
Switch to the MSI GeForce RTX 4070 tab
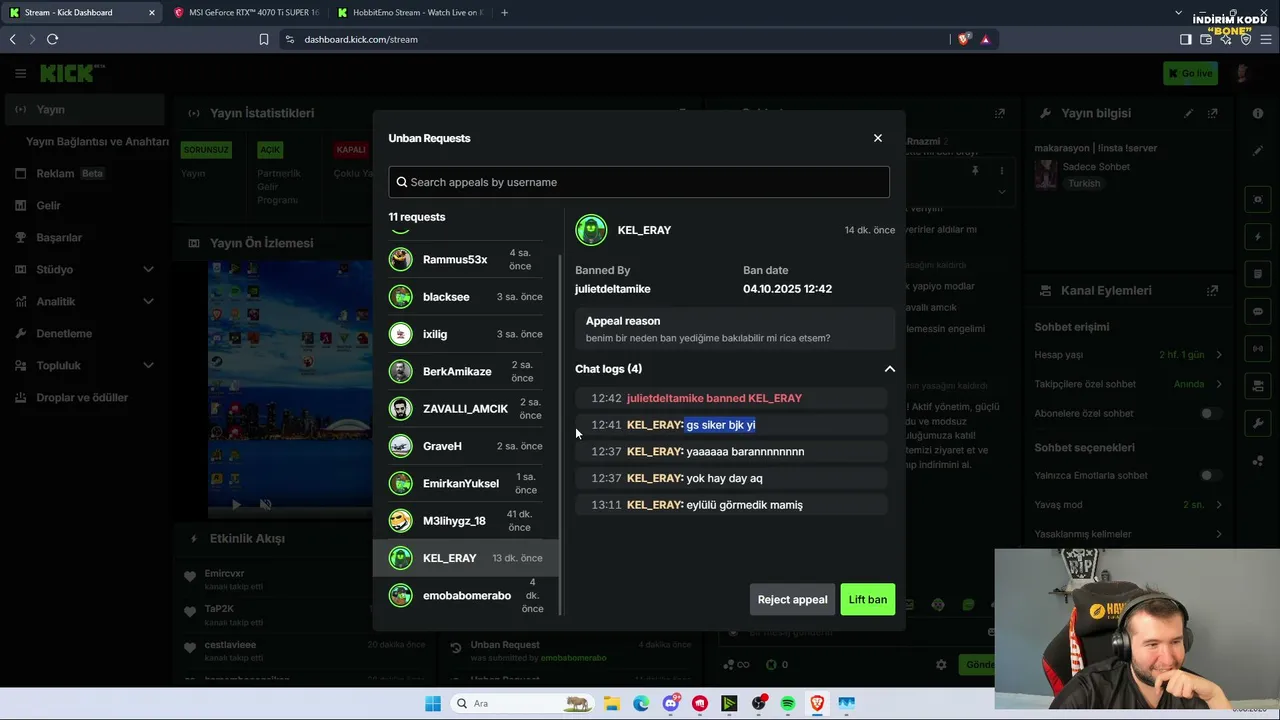(245, 13)
